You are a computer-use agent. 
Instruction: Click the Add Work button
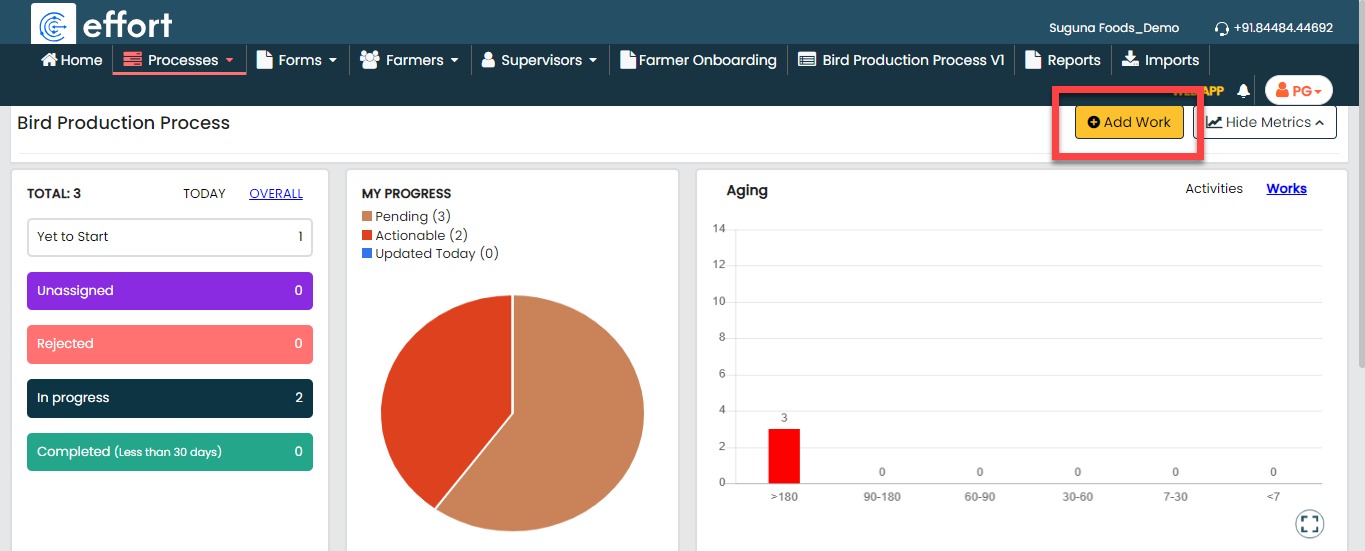pos(1128,122)
